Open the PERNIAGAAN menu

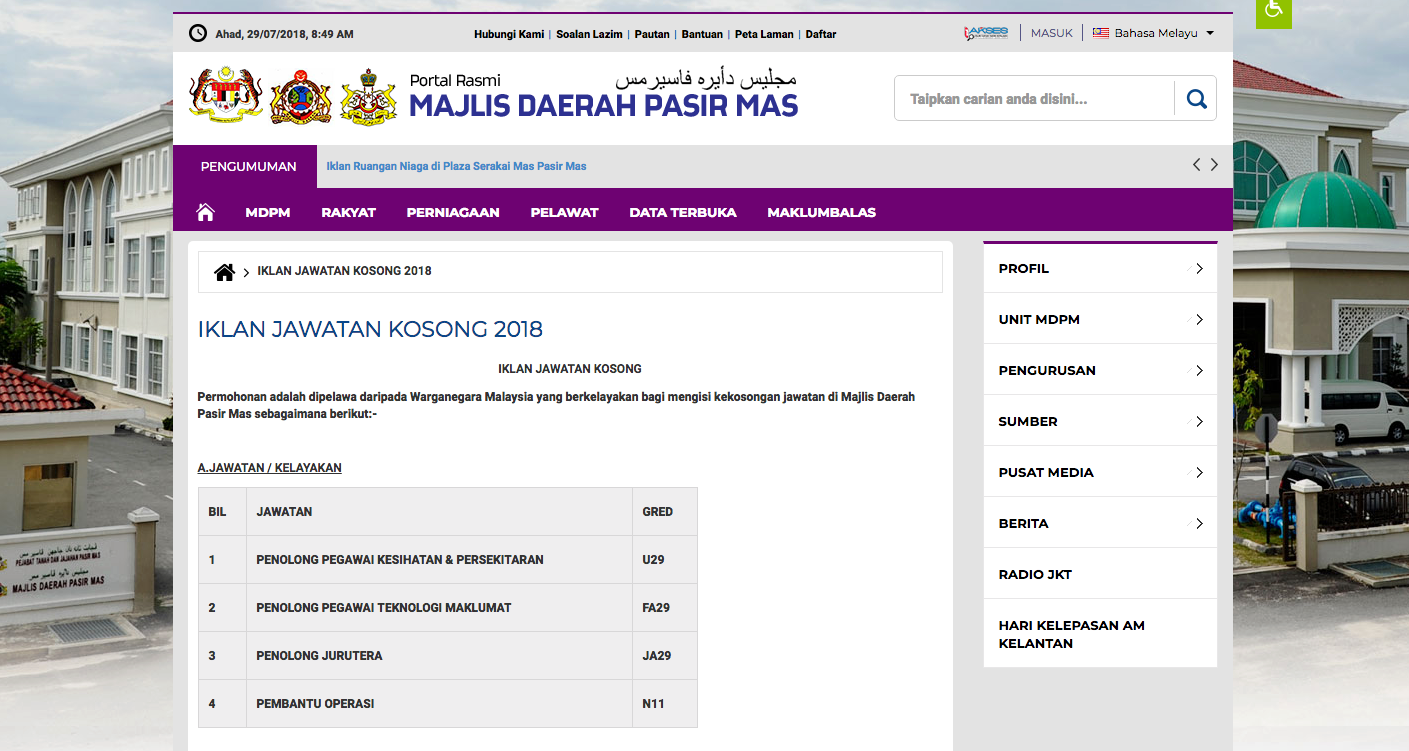(453, 212)
